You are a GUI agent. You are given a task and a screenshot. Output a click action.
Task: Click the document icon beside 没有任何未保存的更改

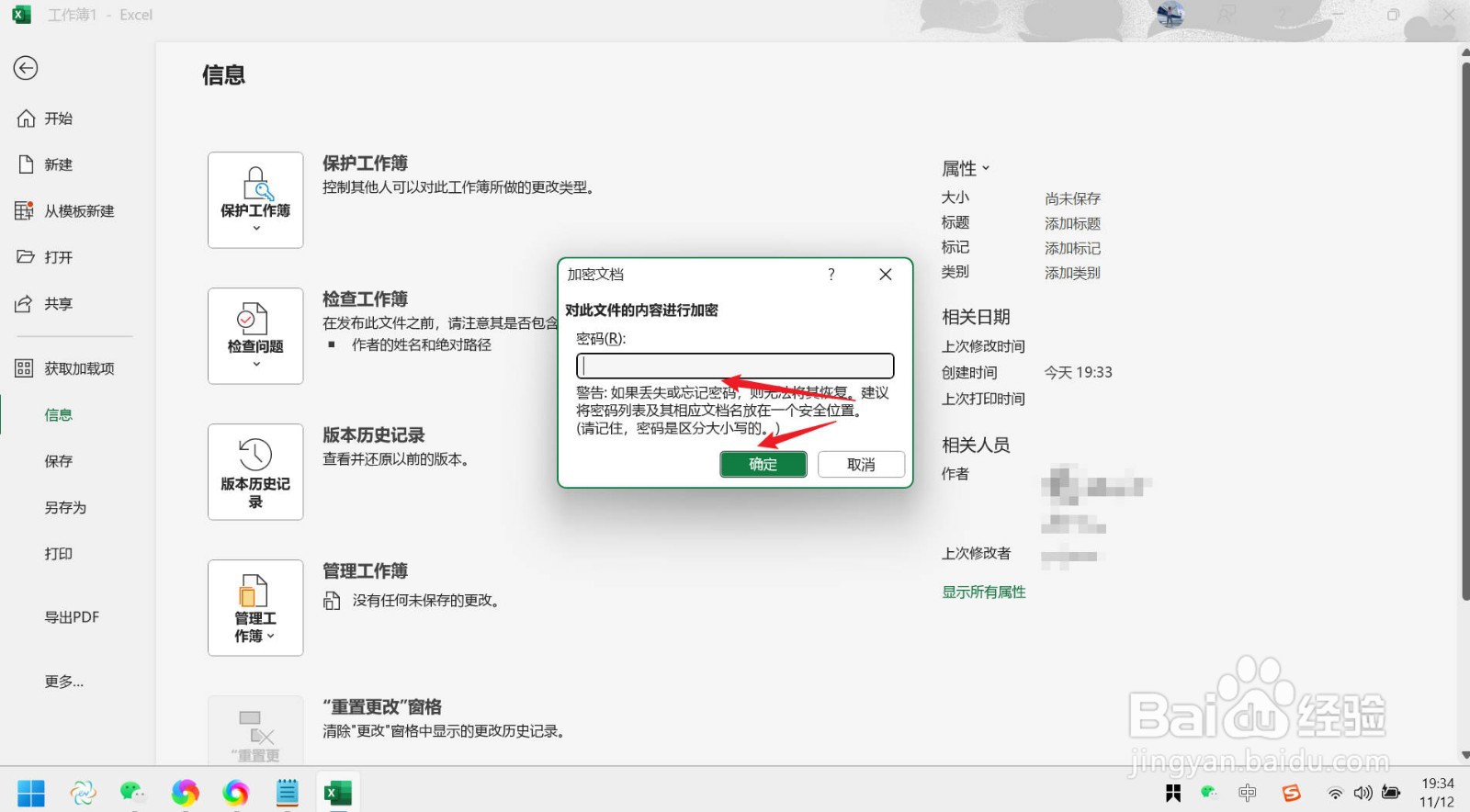pyautogui.click(x=332, y=601)
